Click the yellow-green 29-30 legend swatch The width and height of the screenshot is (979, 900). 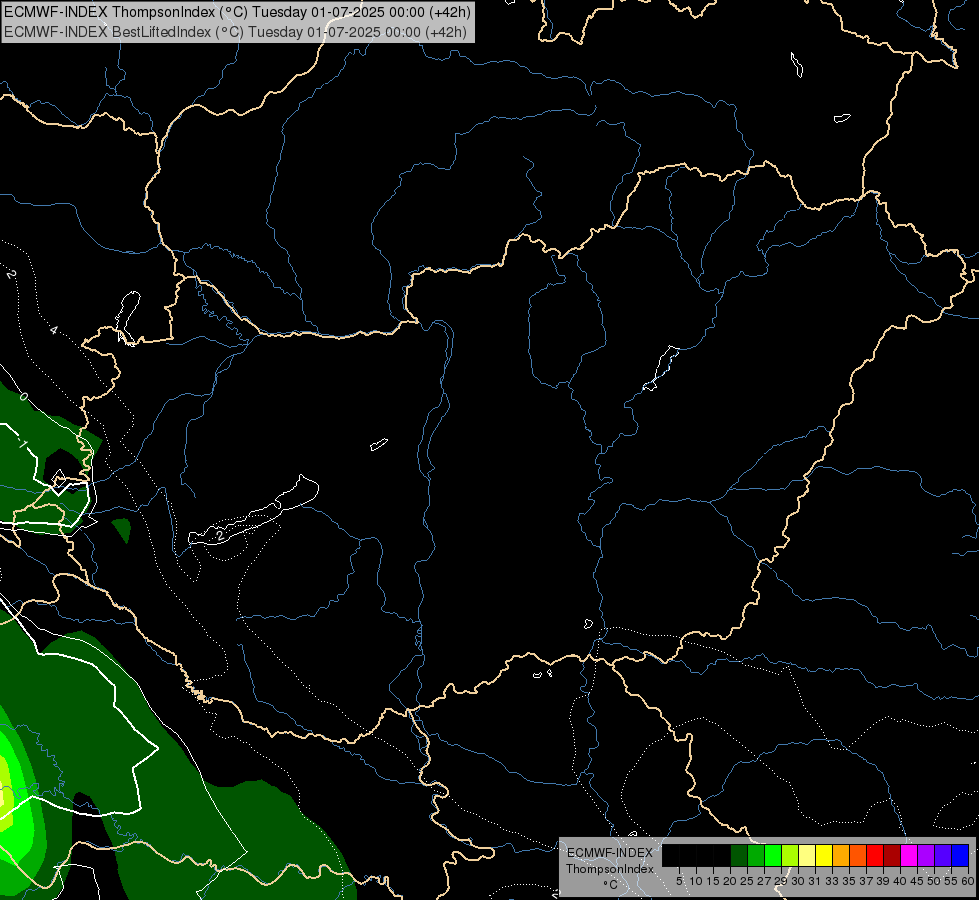[x=790, y=855]
